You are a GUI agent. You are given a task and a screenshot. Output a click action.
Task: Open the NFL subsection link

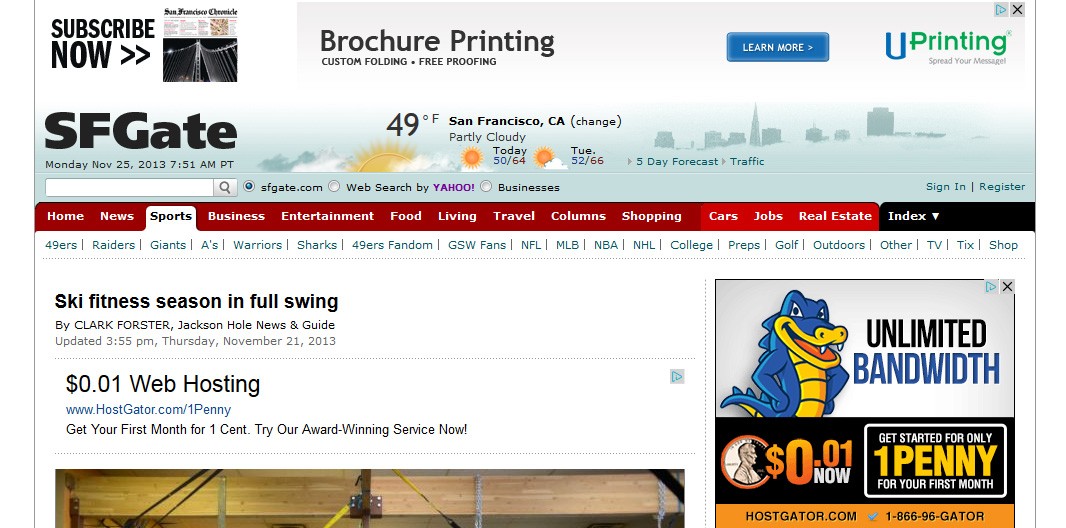[x=531, y=245]
